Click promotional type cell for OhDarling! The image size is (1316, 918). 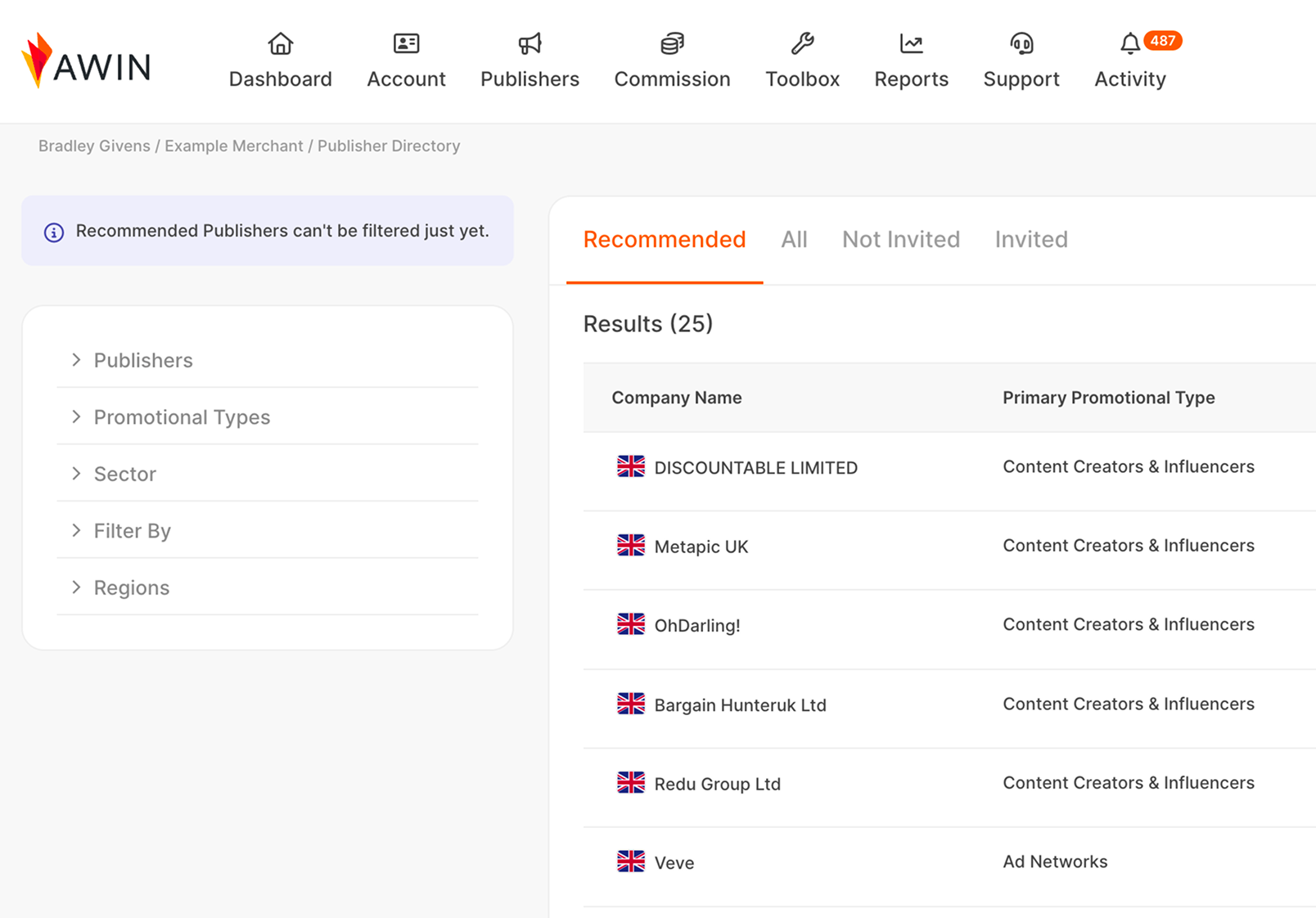pos(1129,624)
